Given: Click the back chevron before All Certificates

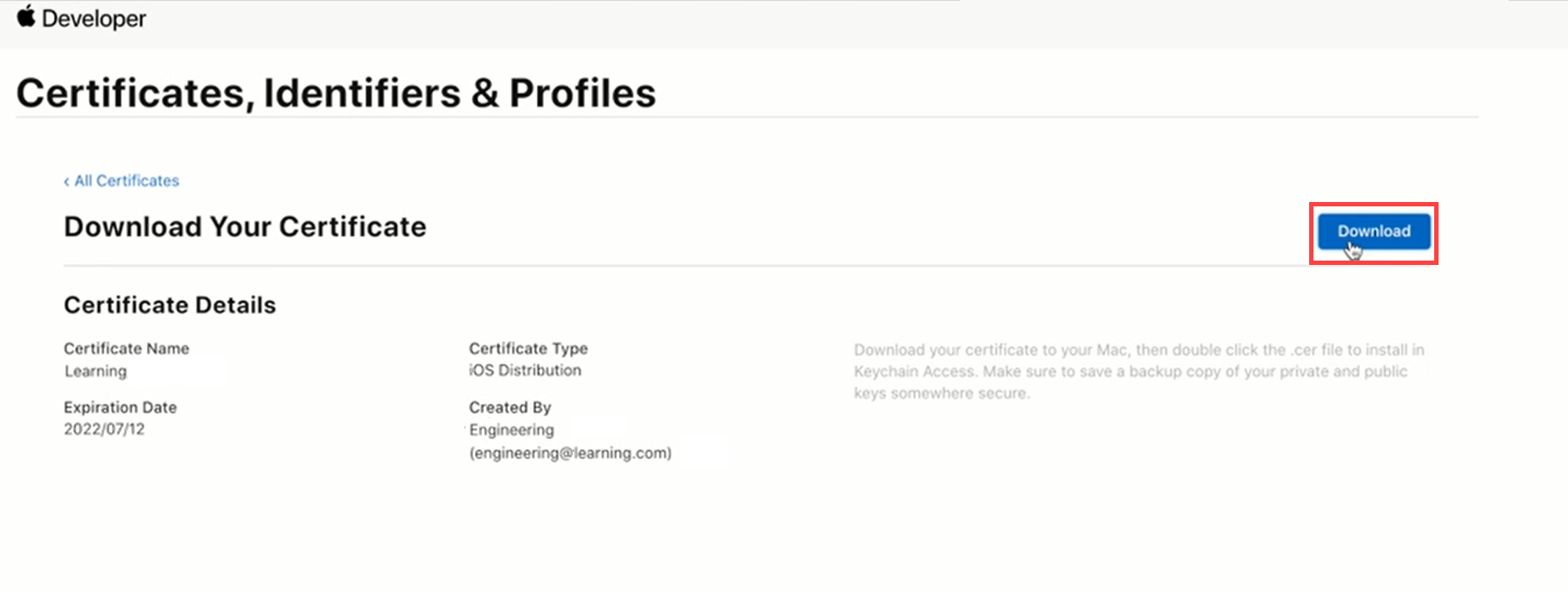Looking at the screenshot, I should tap(66, 182).
